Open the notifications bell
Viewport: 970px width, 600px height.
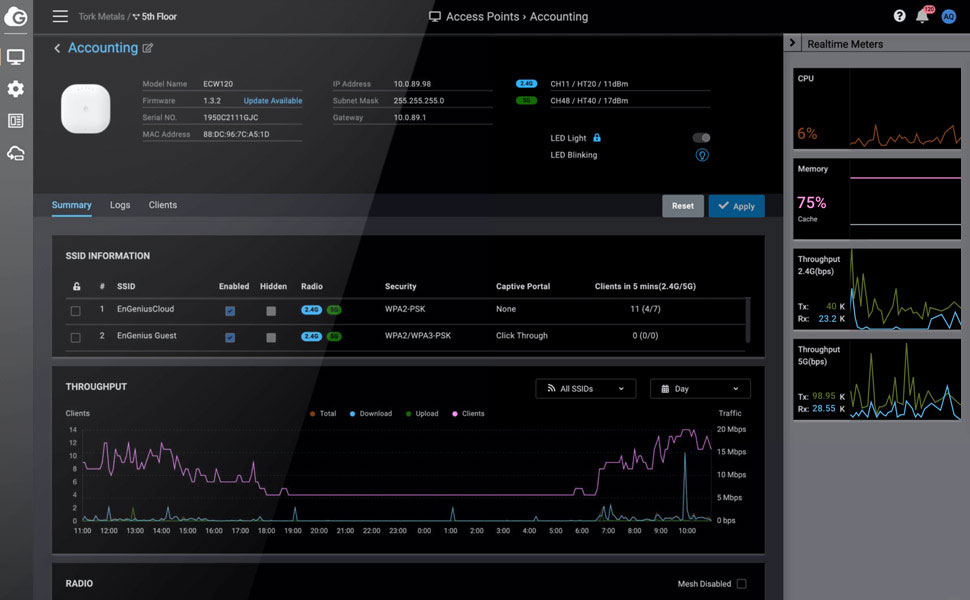pos(922,16)
